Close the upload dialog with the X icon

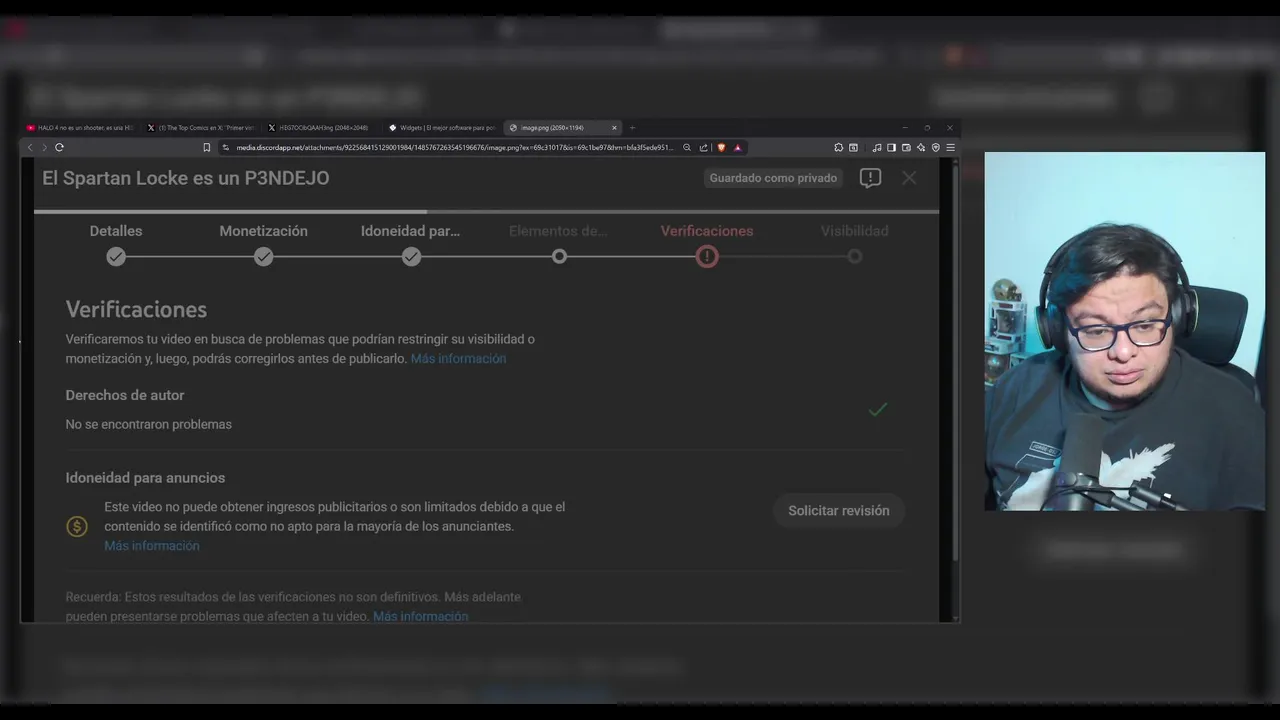point(909,178)
